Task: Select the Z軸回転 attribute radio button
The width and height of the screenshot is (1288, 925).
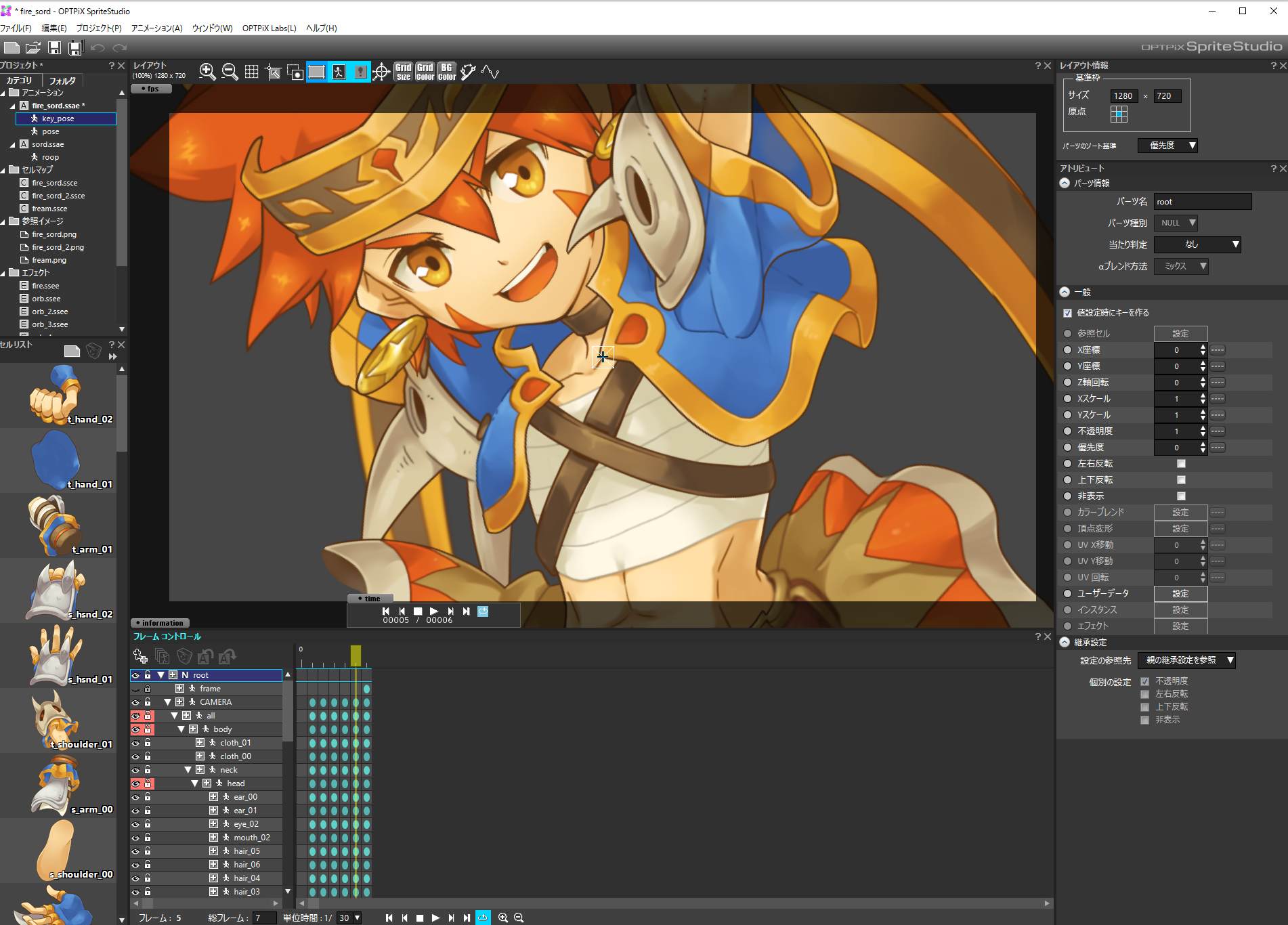Action: click(x=1068, y=383)
